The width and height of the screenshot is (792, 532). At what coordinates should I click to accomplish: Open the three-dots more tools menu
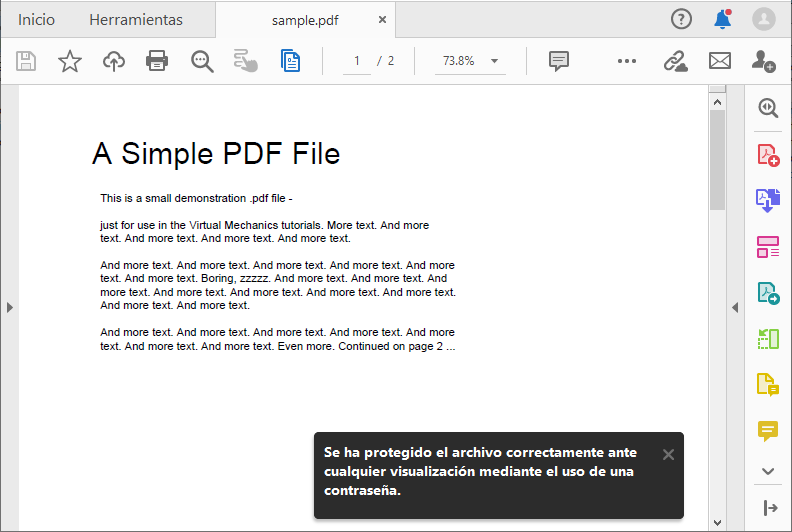click(x=627, y=61)
